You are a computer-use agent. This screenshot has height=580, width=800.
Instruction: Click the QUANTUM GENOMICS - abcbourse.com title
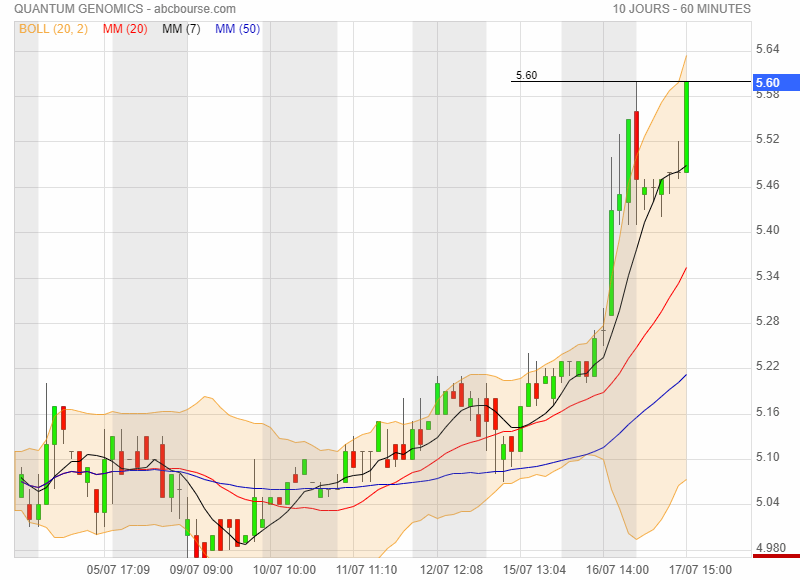click(x=125, y=9)
